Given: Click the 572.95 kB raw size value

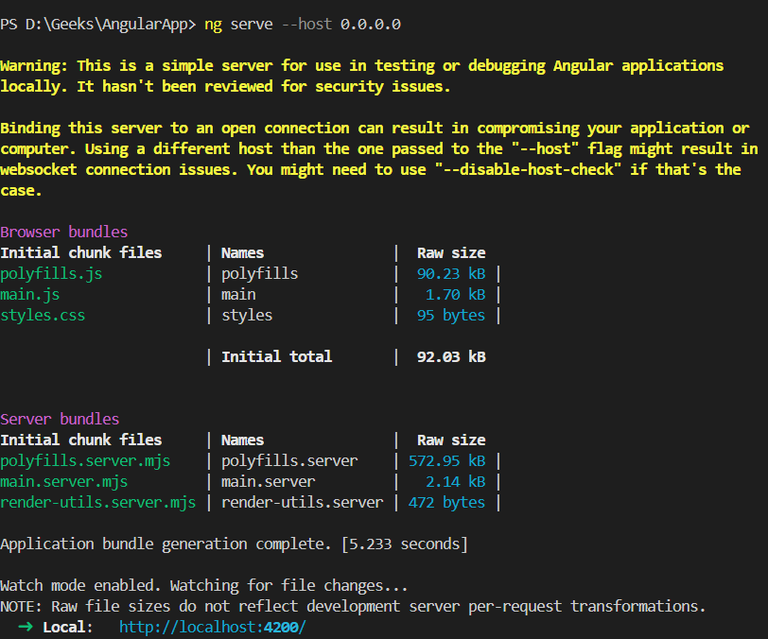Looking at the screenshot, I should click(447, 461).
